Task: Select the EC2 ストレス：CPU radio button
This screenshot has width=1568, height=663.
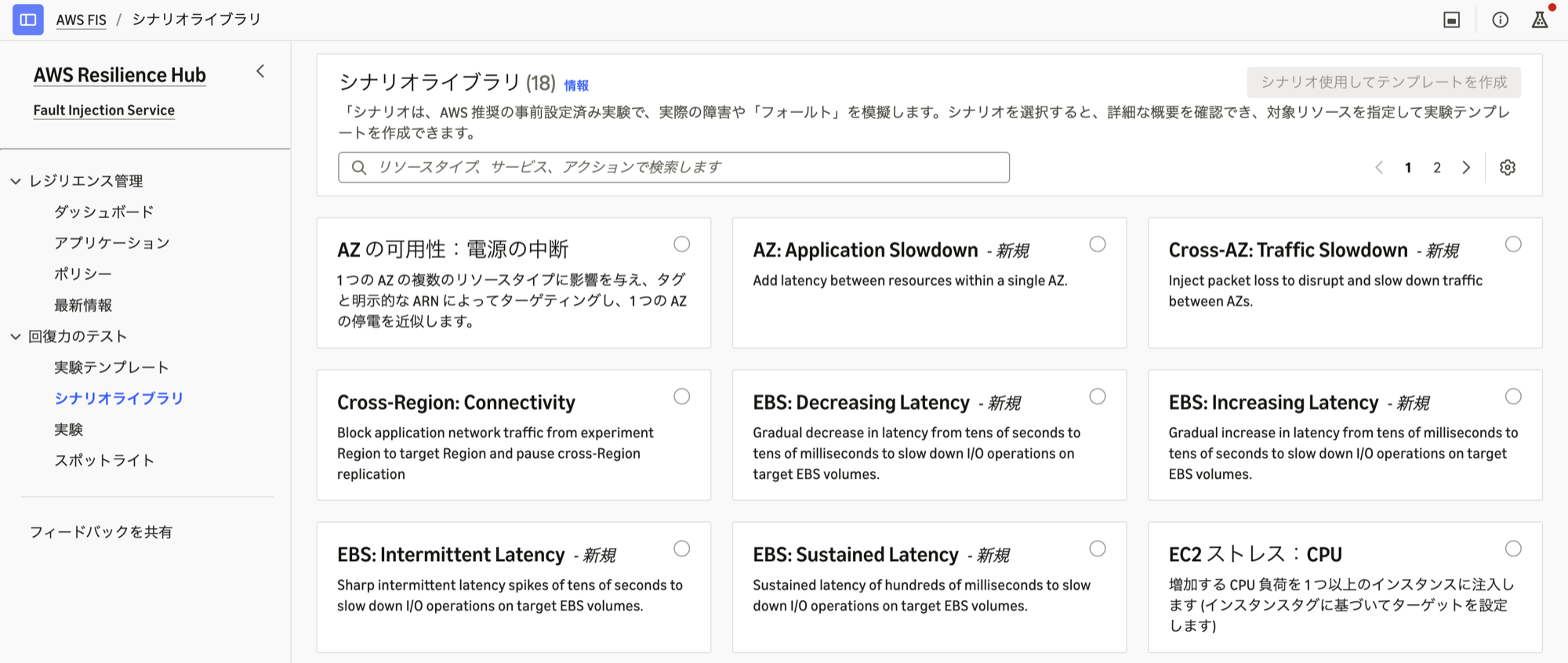Action: (1513, 549)
